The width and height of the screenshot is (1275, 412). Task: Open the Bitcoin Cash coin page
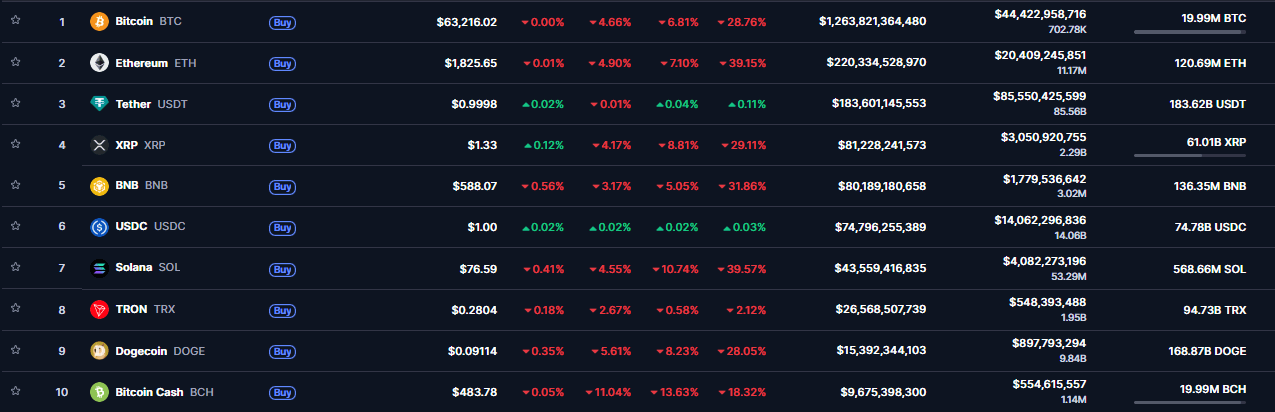[149, 392]
